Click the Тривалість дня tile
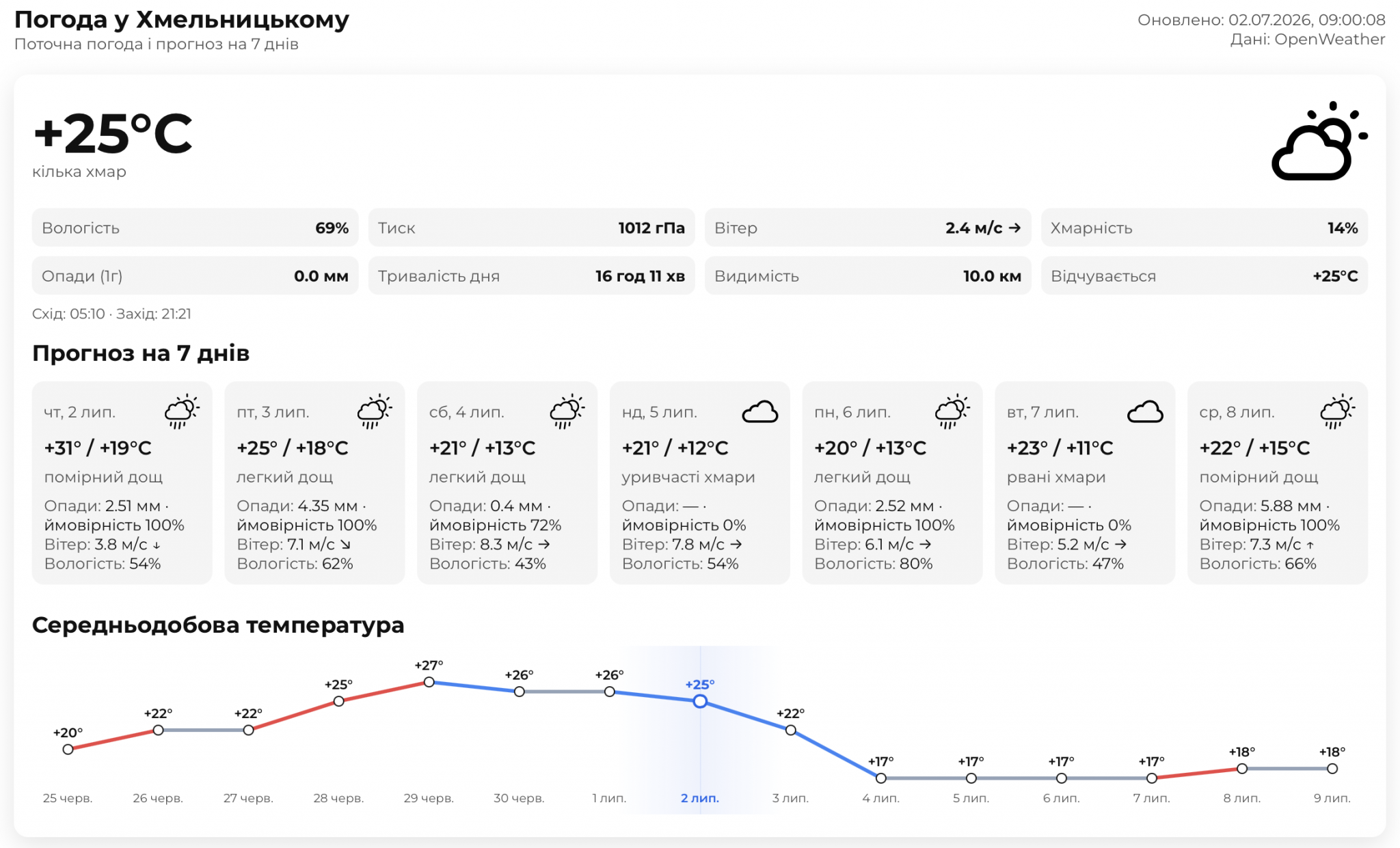This screenshot has width=1400, height=848. tap(532, 275)
